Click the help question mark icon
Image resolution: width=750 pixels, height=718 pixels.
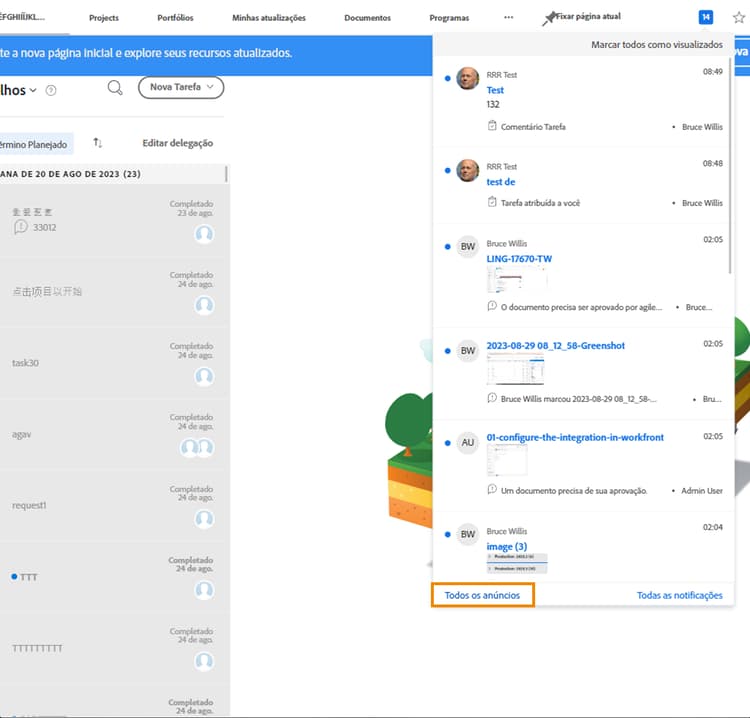(51, 90)
